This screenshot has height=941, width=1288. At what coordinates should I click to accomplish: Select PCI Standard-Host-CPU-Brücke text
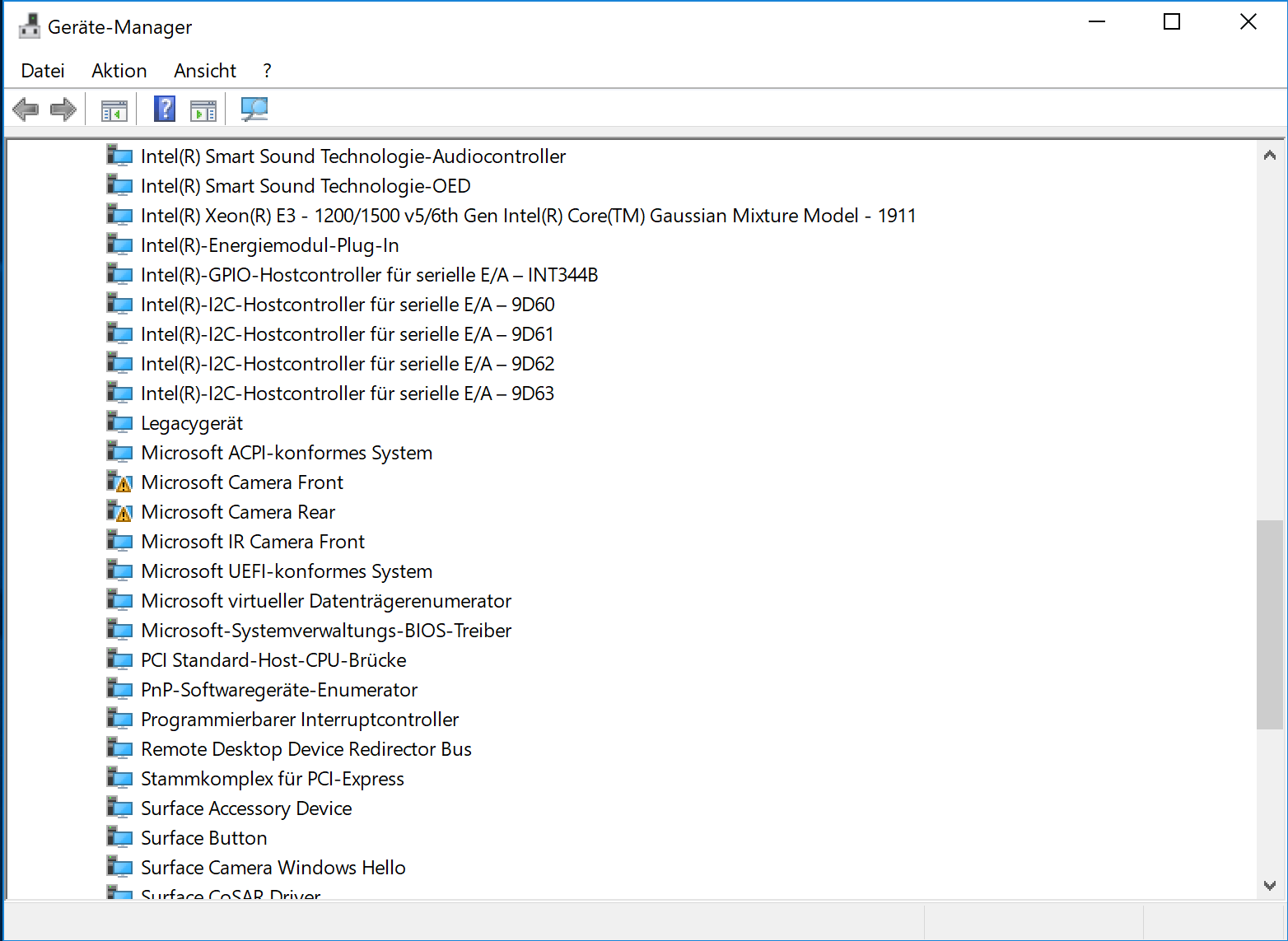(x=273, y=660)
